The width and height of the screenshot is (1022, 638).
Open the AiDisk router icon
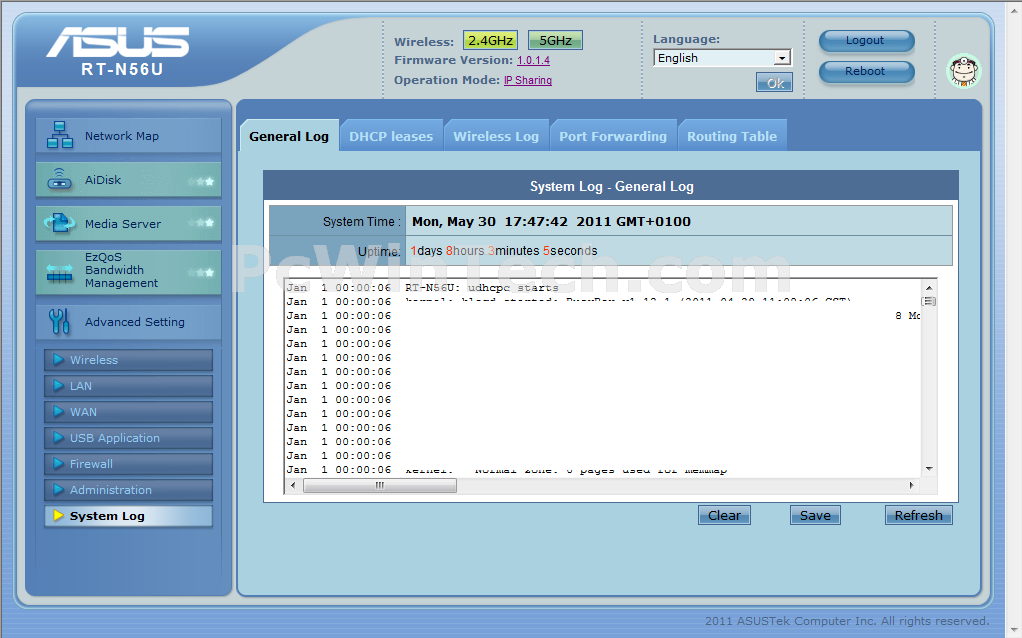[59, 179]
